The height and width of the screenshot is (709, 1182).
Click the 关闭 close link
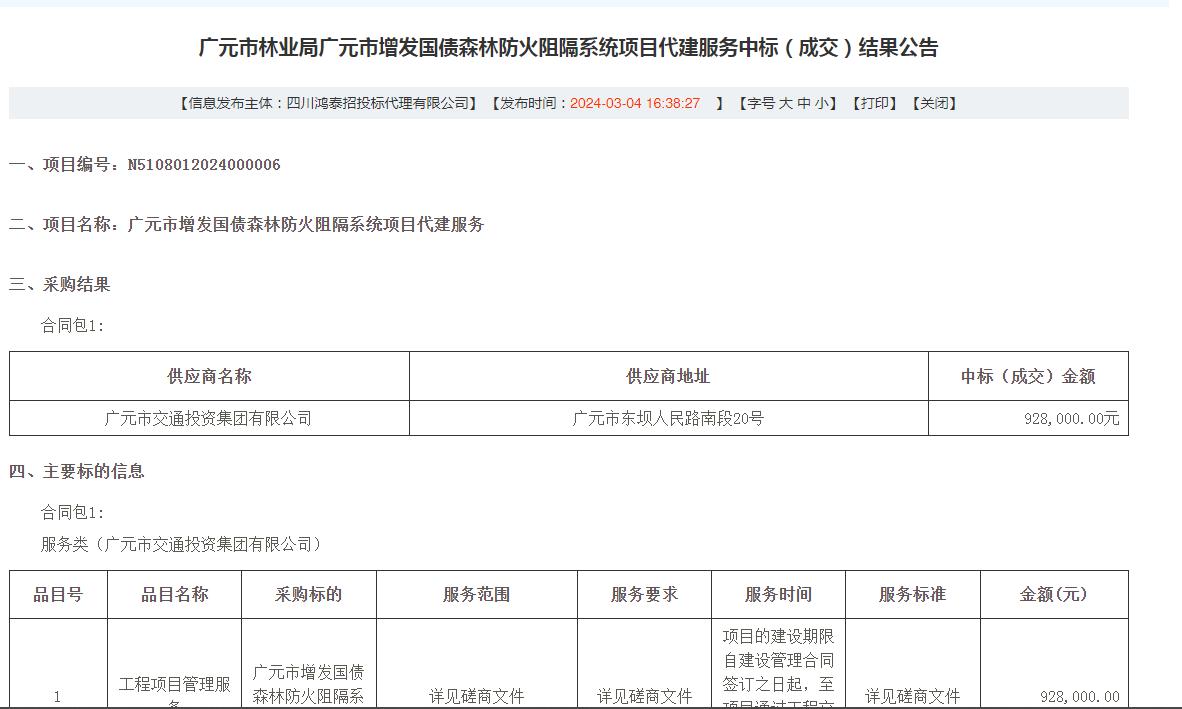[x=935, y=103]
